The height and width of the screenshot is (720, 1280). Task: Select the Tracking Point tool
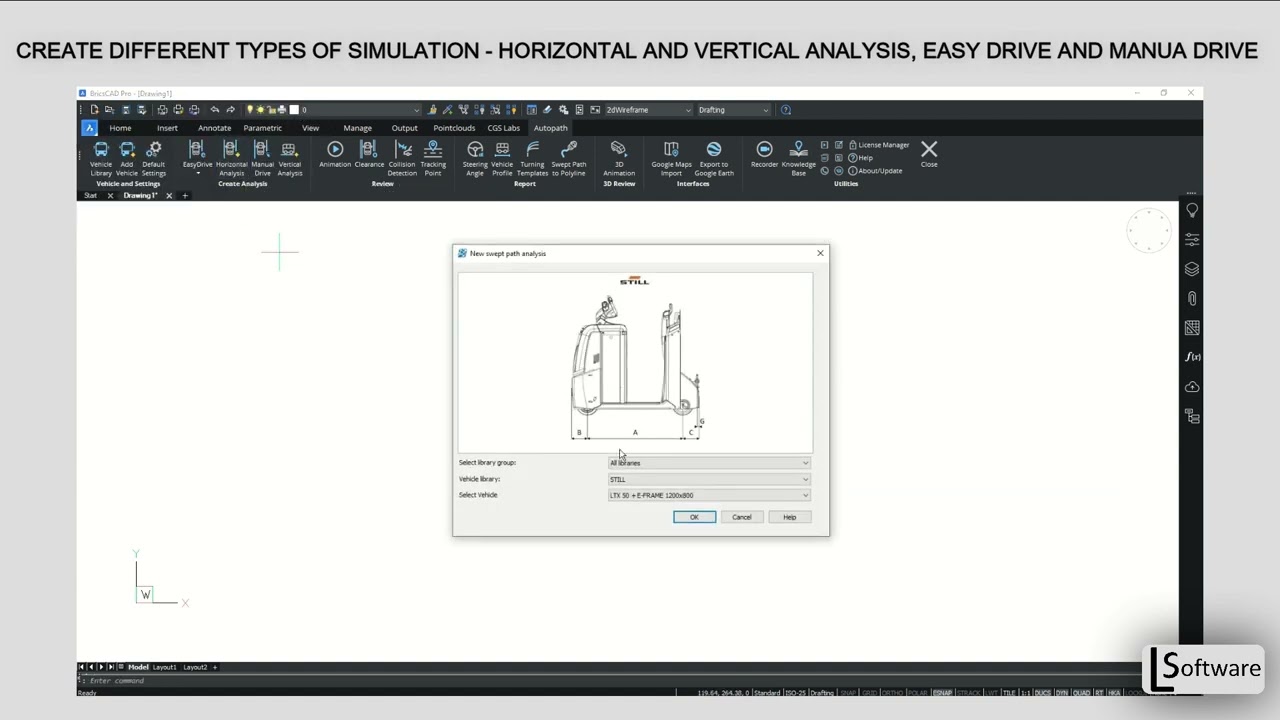[433, 158]
